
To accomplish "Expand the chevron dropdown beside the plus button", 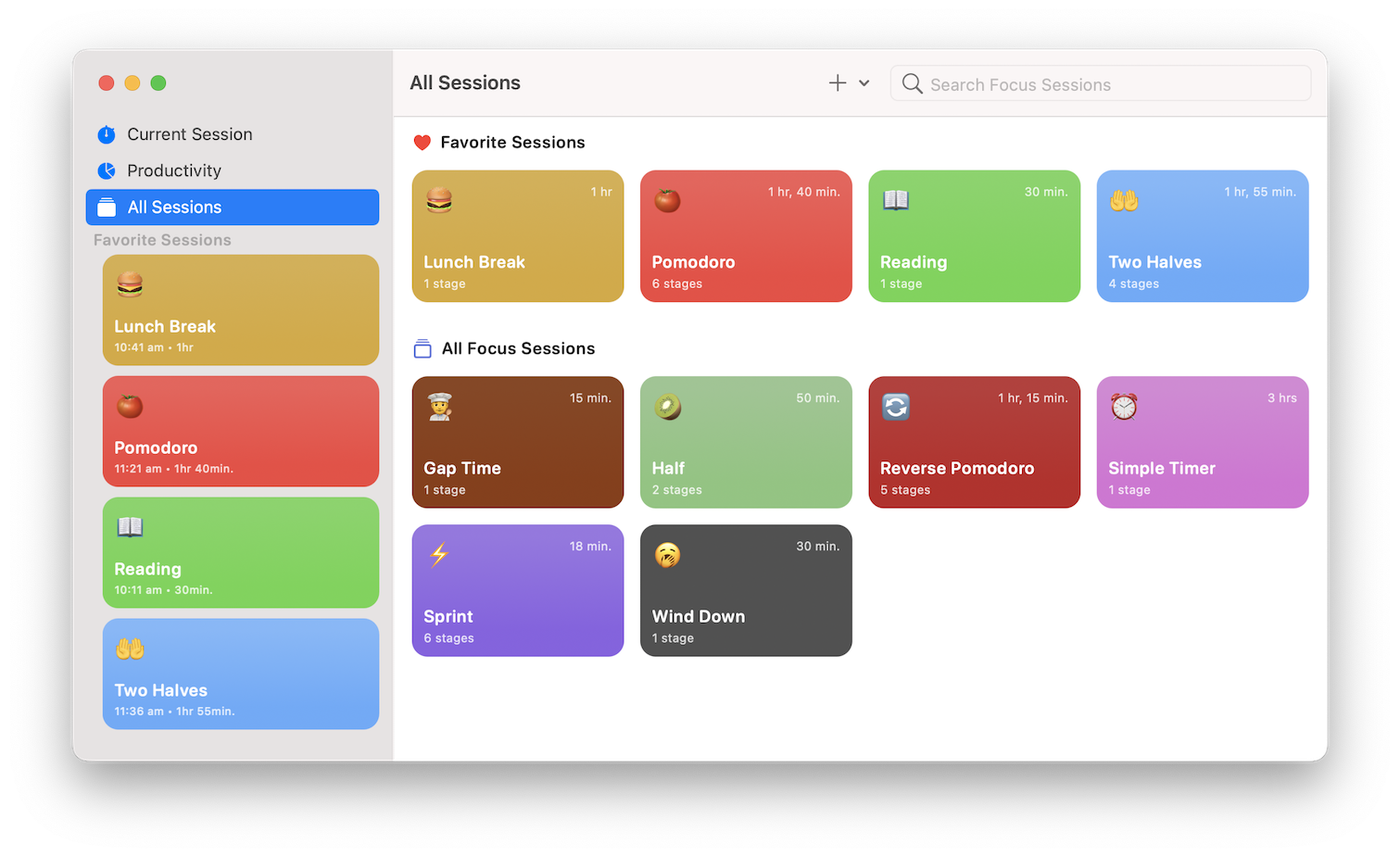I will (864, 84).
